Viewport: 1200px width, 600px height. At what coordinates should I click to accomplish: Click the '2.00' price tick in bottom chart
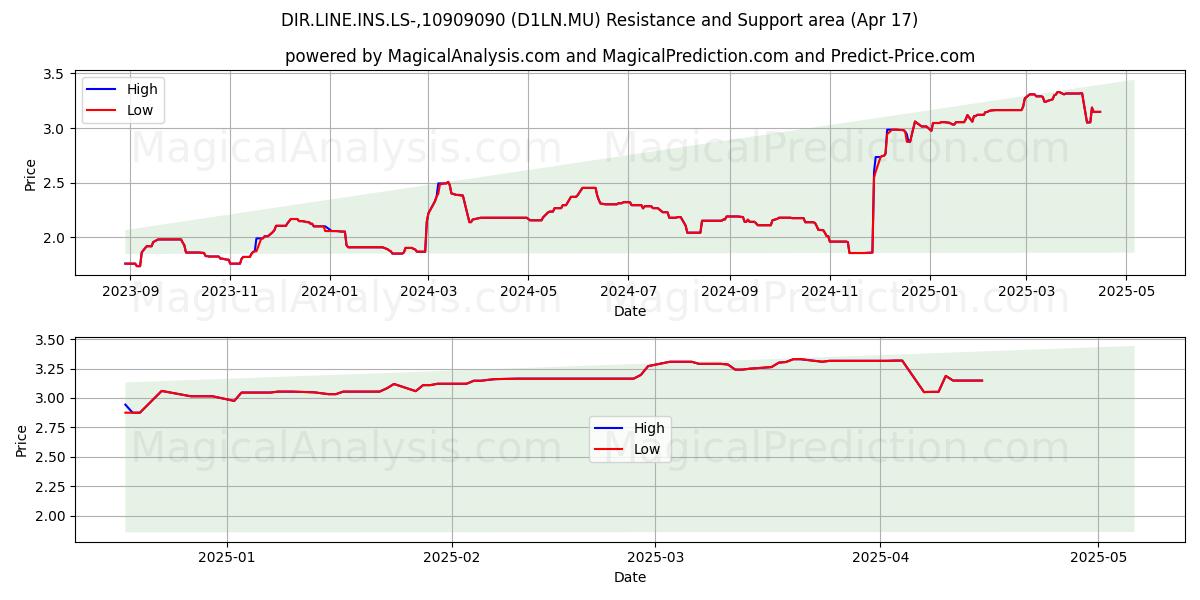pos(50,517)
